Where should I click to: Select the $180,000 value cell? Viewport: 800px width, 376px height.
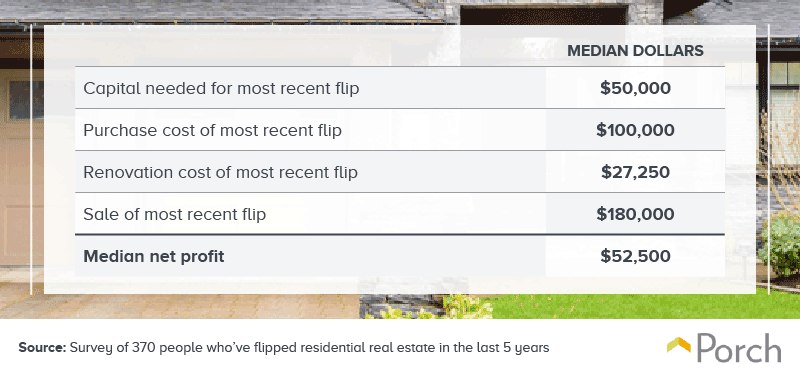pos(635,214)
